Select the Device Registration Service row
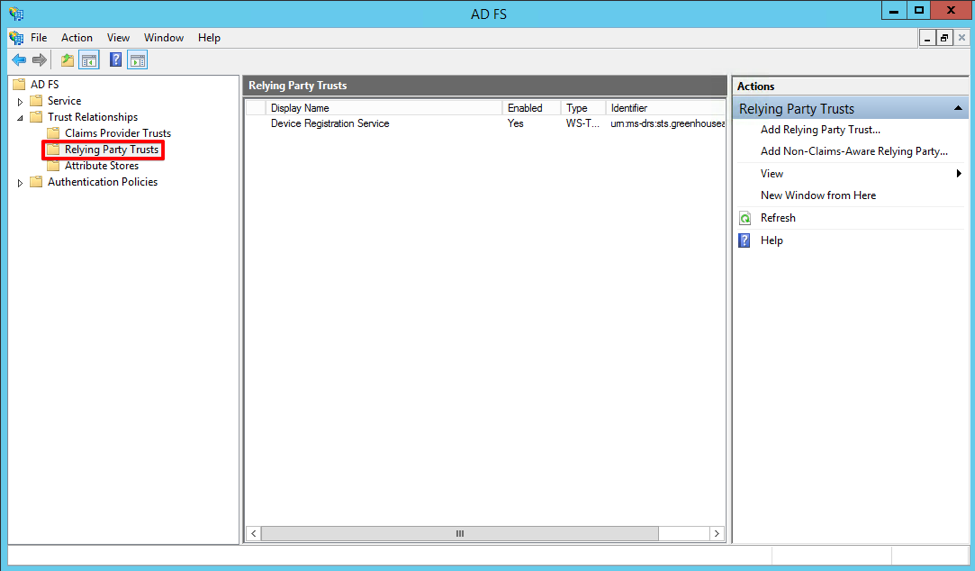975x571 pixels. pos(330,124)
